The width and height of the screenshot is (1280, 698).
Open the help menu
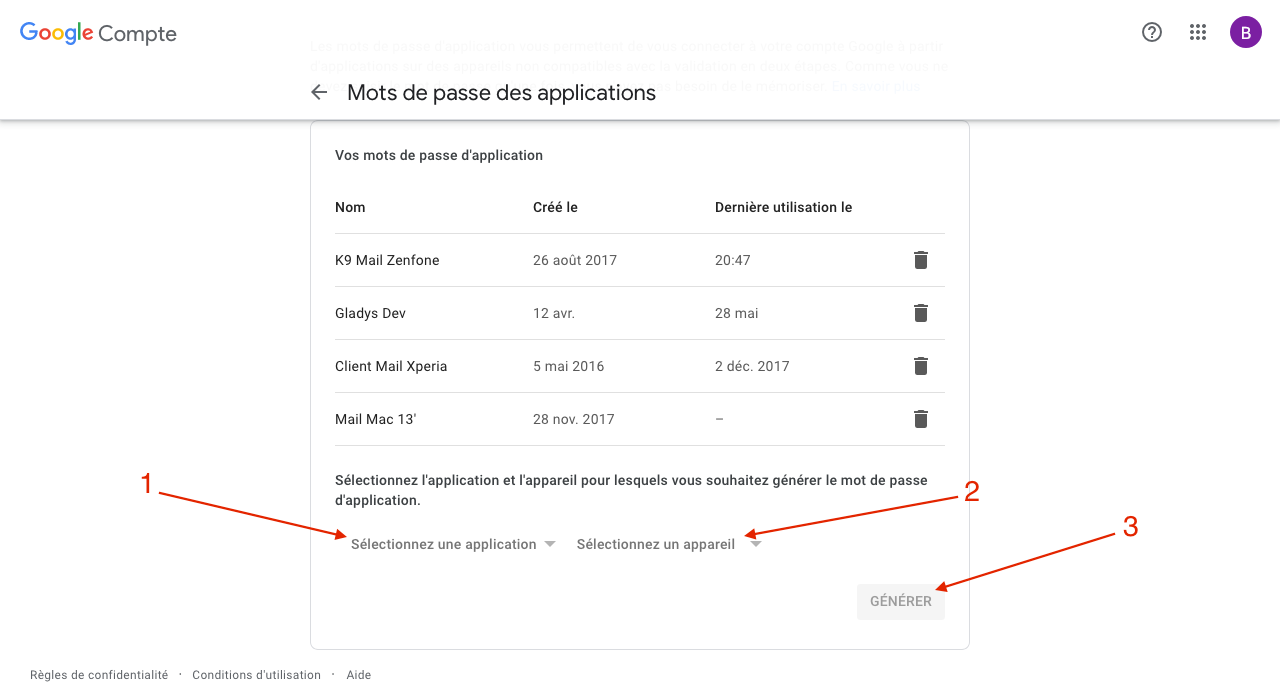tap(1151, 32)
